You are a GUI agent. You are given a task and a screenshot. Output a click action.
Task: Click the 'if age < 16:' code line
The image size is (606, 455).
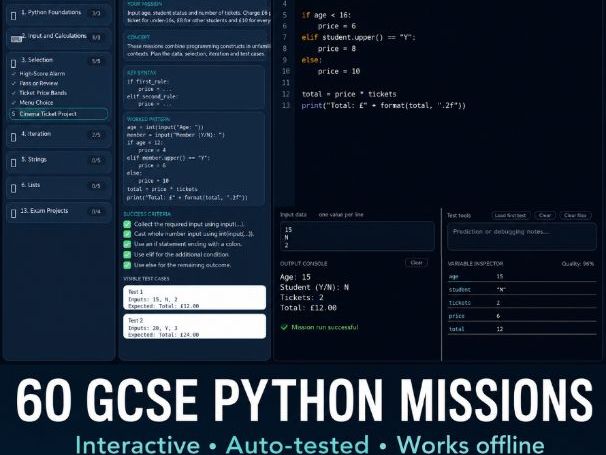pyautogui.click(x=327, y=15)
